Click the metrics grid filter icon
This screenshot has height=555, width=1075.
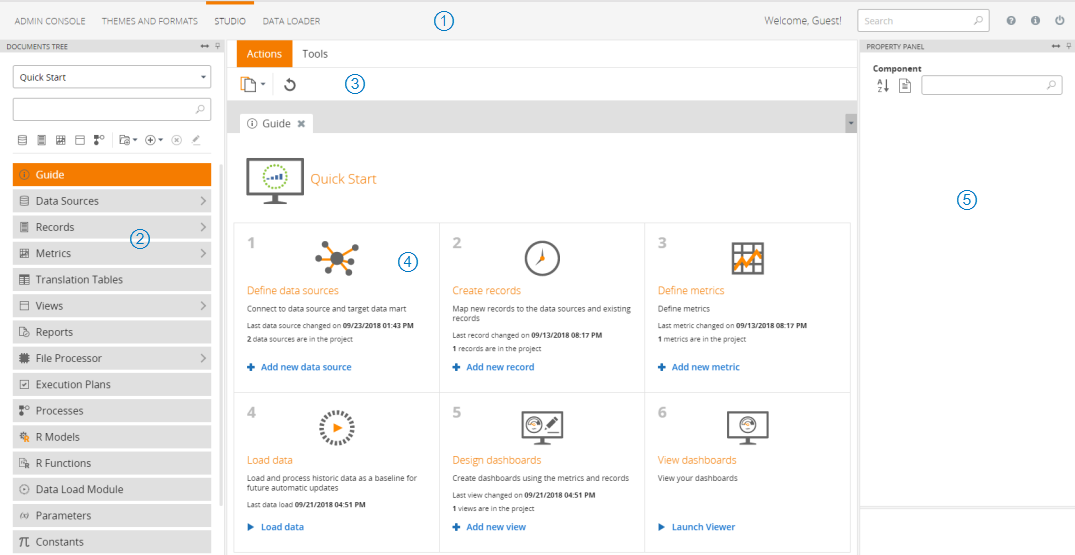pyautogui.click(x=60, y=140)
